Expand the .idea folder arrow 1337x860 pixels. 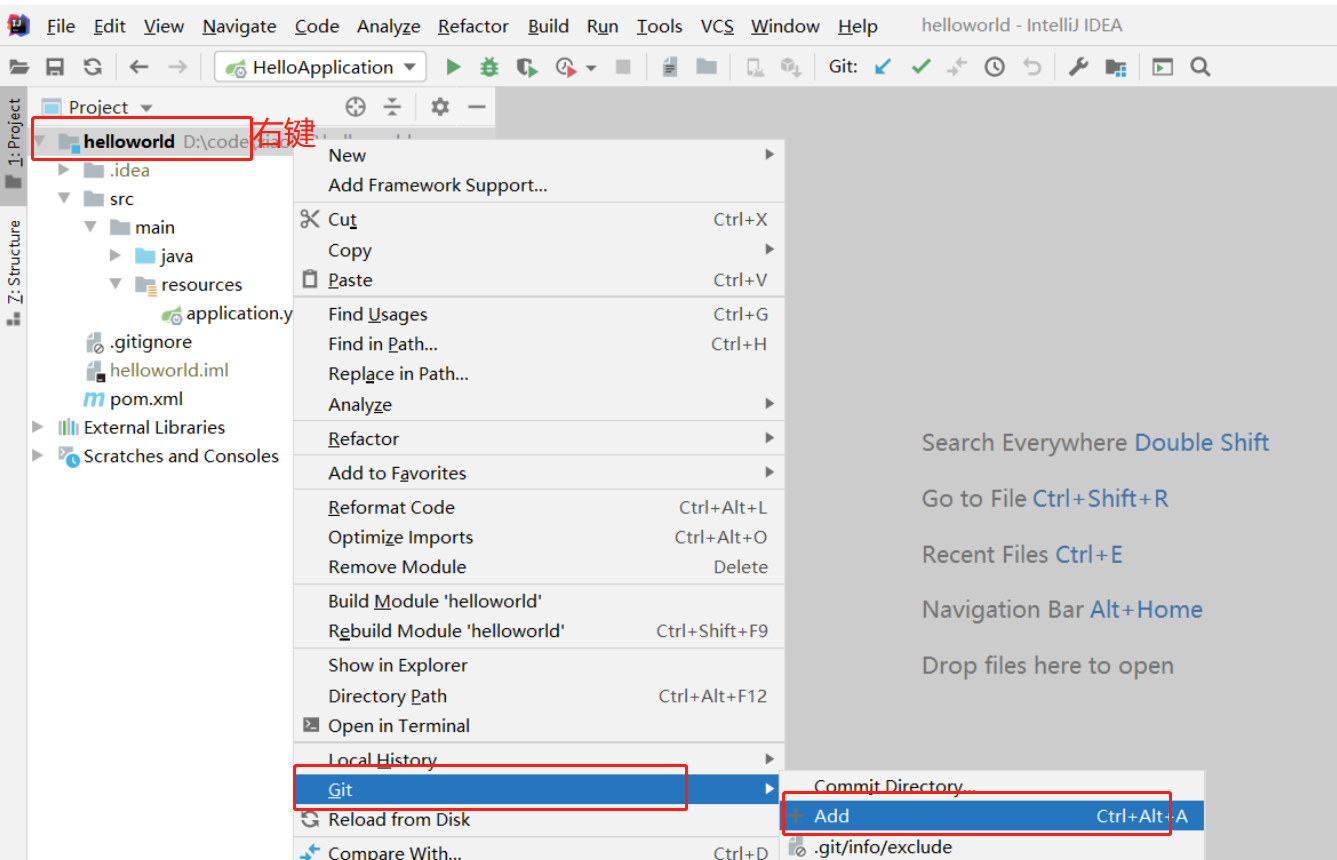[x=65, y=170]
